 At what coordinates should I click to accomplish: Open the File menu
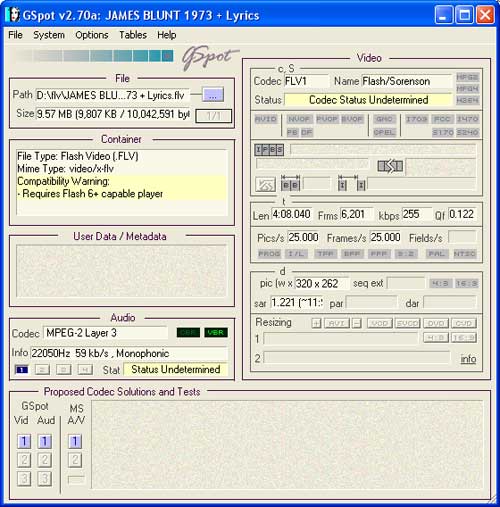(x=15, y=35)
